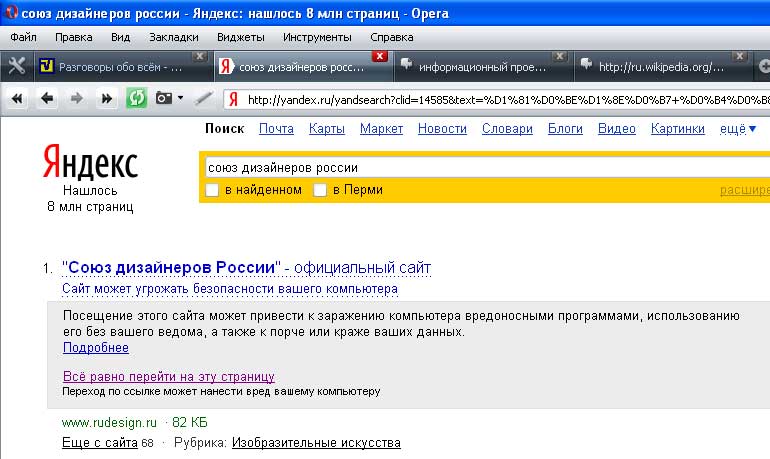This screenshot has width=770, height=459.
Task: Tick the 'в Перми' checkbox
Action: 320,190
